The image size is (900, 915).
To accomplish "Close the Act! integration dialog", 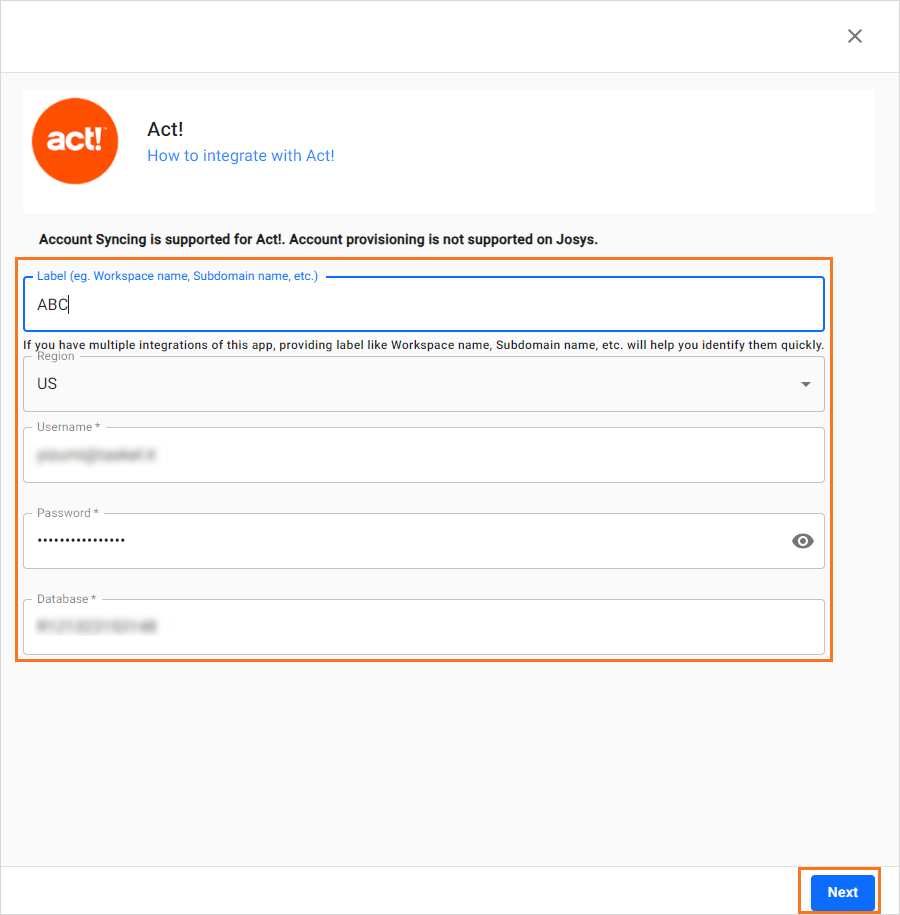I will click(854, 36).
